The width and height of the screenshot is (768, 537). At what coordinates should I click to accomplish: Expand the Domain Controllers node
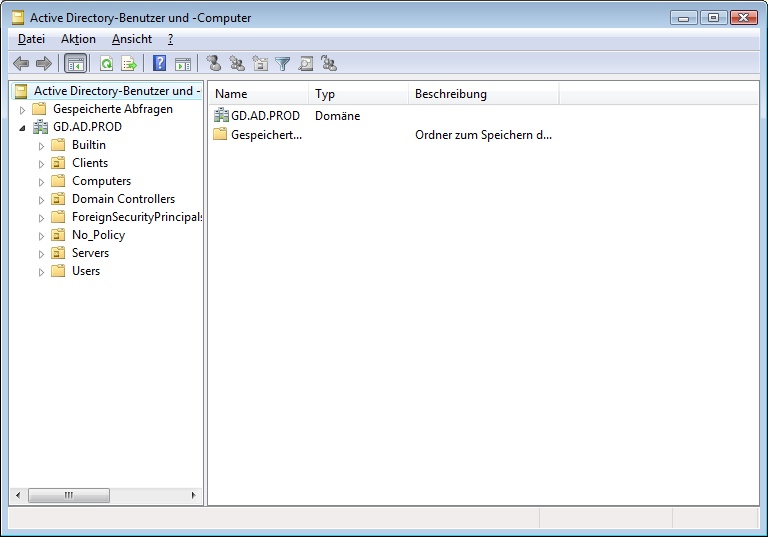(42, 199)
